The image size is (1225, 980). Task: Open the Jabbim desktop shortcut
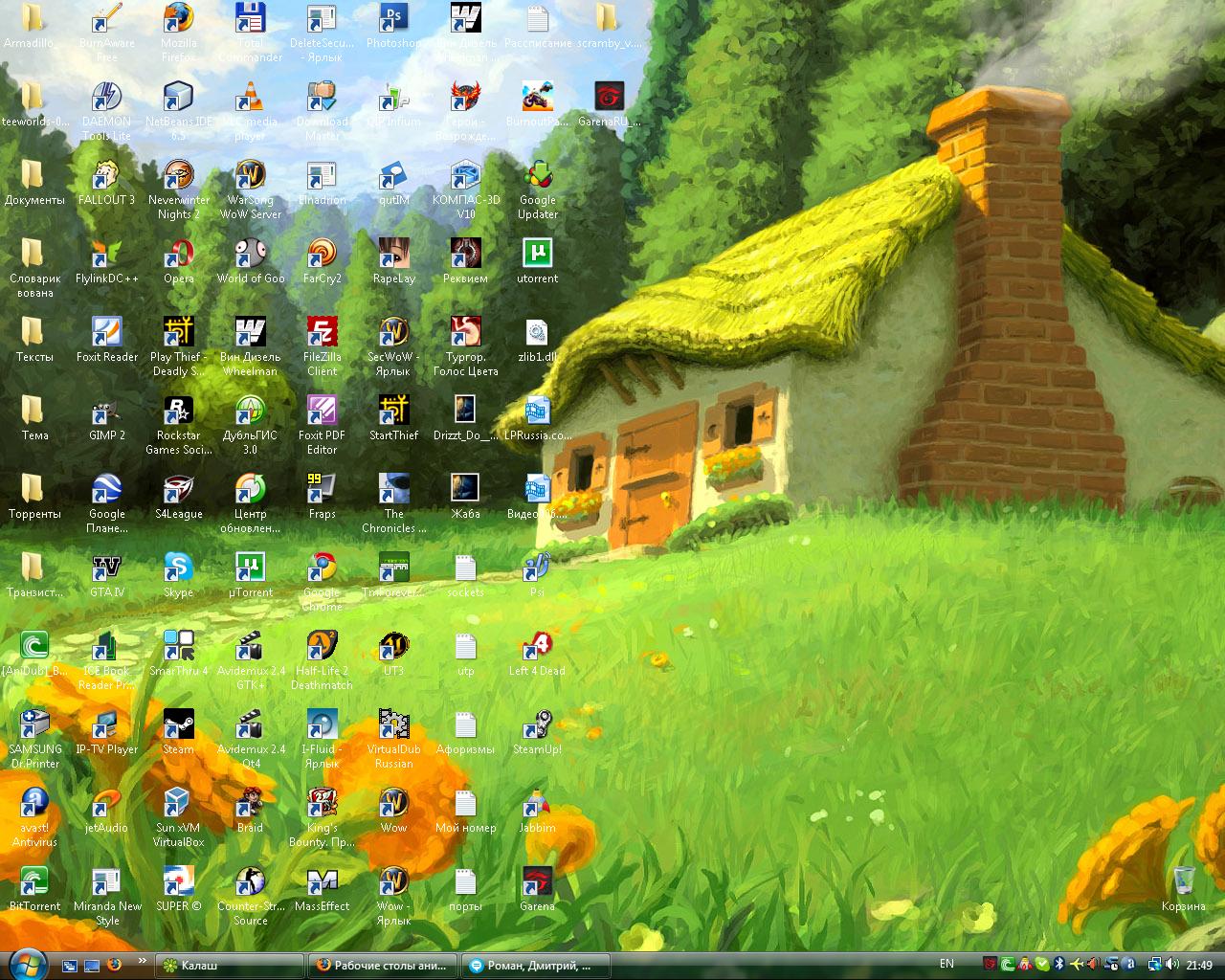tap(538, 811)
